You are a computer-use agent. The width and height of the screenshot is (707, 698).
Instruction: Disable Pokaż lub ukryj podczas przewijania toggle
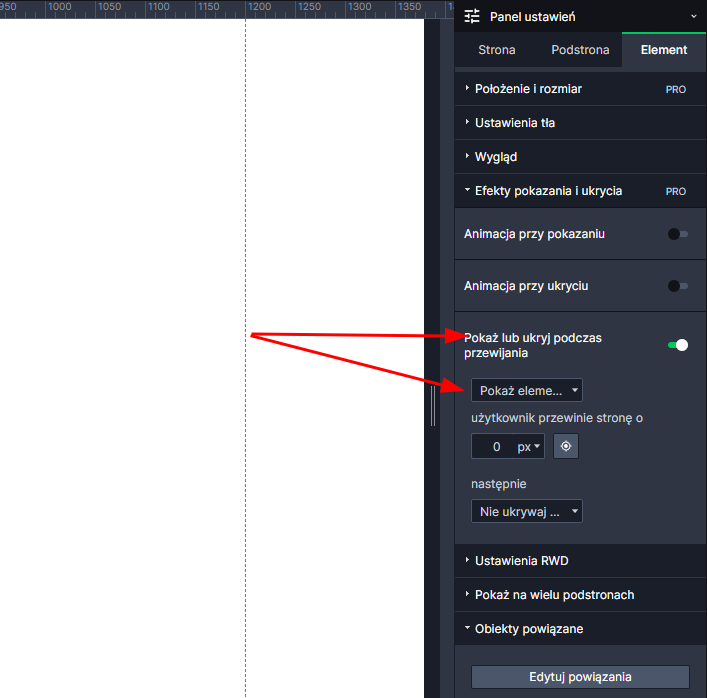coord(677,345)
